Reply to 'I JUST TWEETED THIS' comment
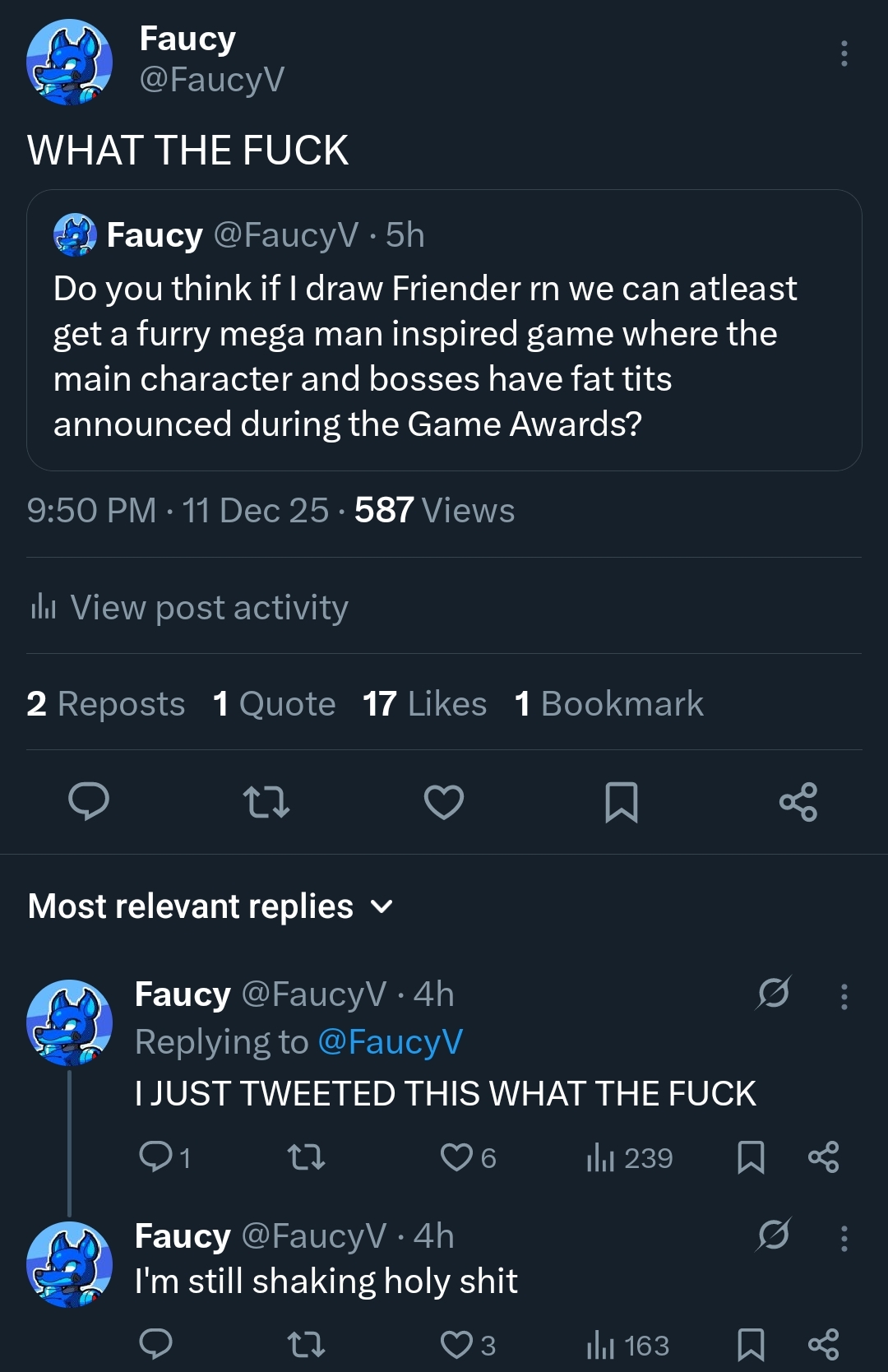Screen dimensions: 888x1372 155,1157
